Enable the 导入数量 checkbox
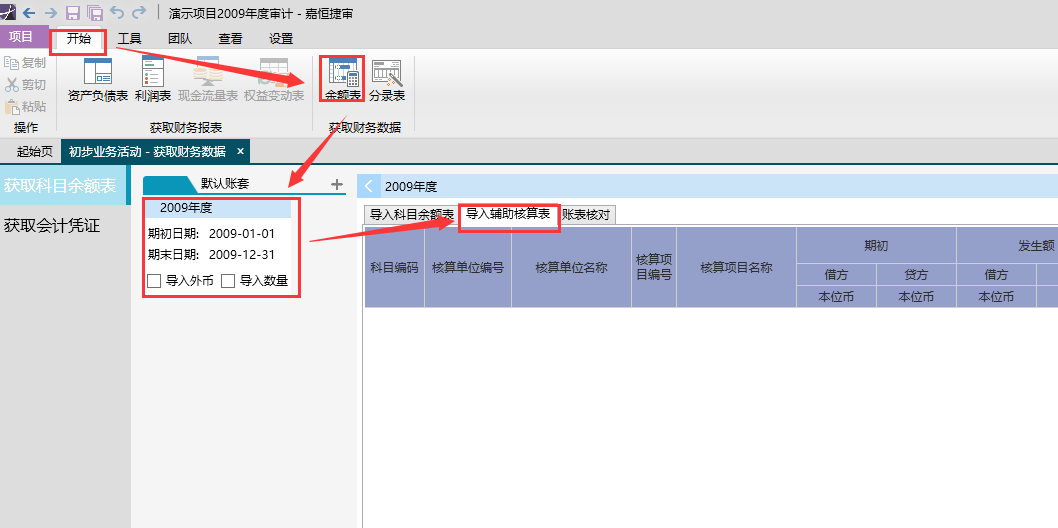Viewport: 1058px width, 528px height. coord(228,281)
